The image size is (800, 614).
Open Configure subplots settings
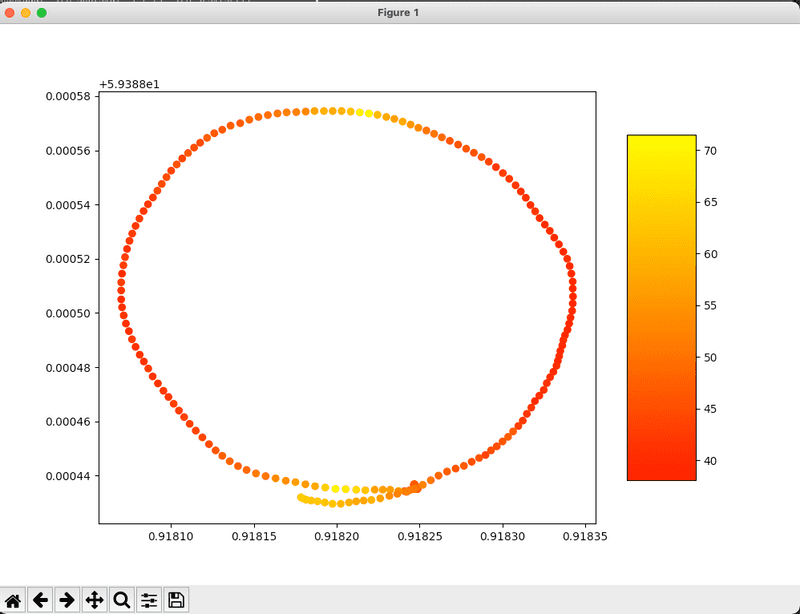149,599
